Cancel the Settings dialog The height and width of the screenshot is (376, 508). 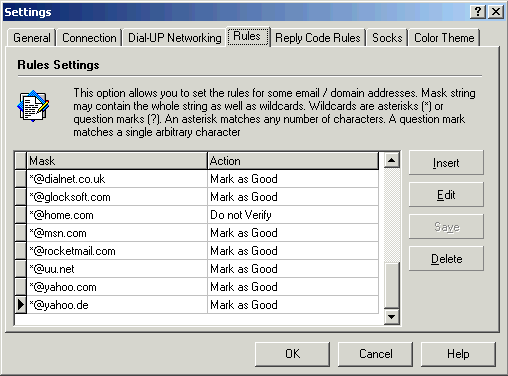(x=375, y=354)
